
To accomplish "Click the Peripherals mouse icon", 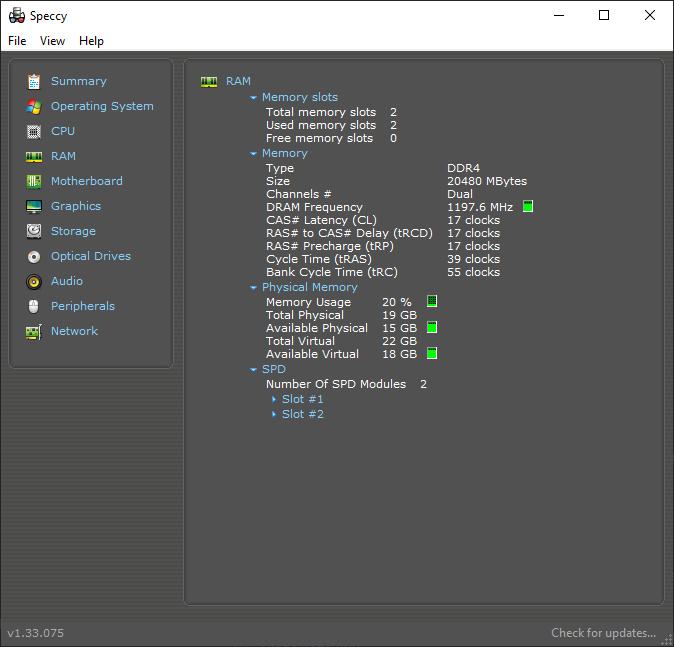I will pyautogui.click(x=34, y=306).
